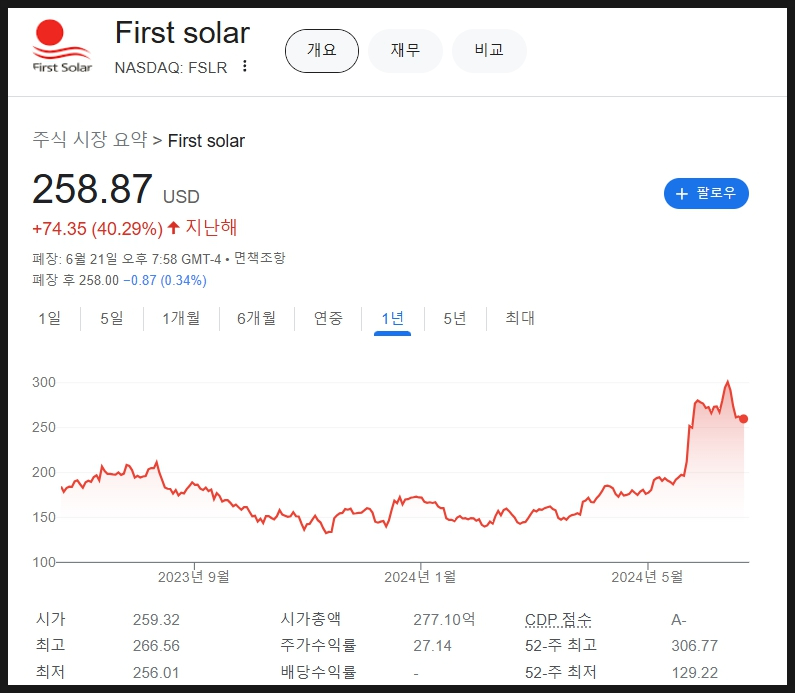This screenshot has width=795, height=693.
Task: Click the First solar title heading
Action: (x=183, y=33)
